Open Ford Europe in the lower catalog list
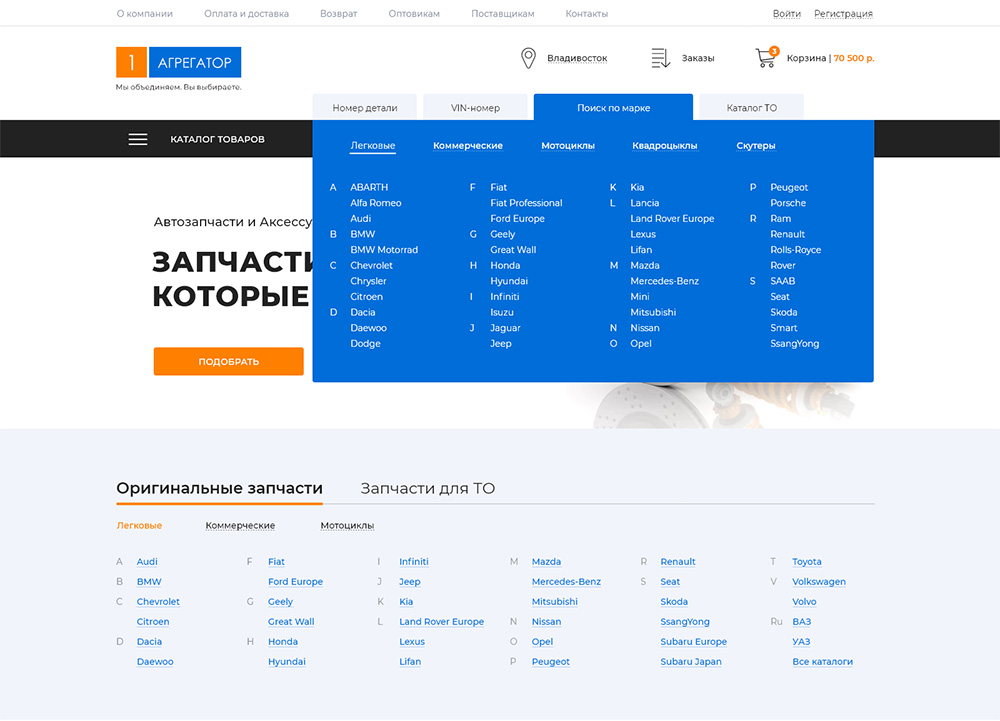The width and height of the screenshot is (1000, 721). [295, 581]
